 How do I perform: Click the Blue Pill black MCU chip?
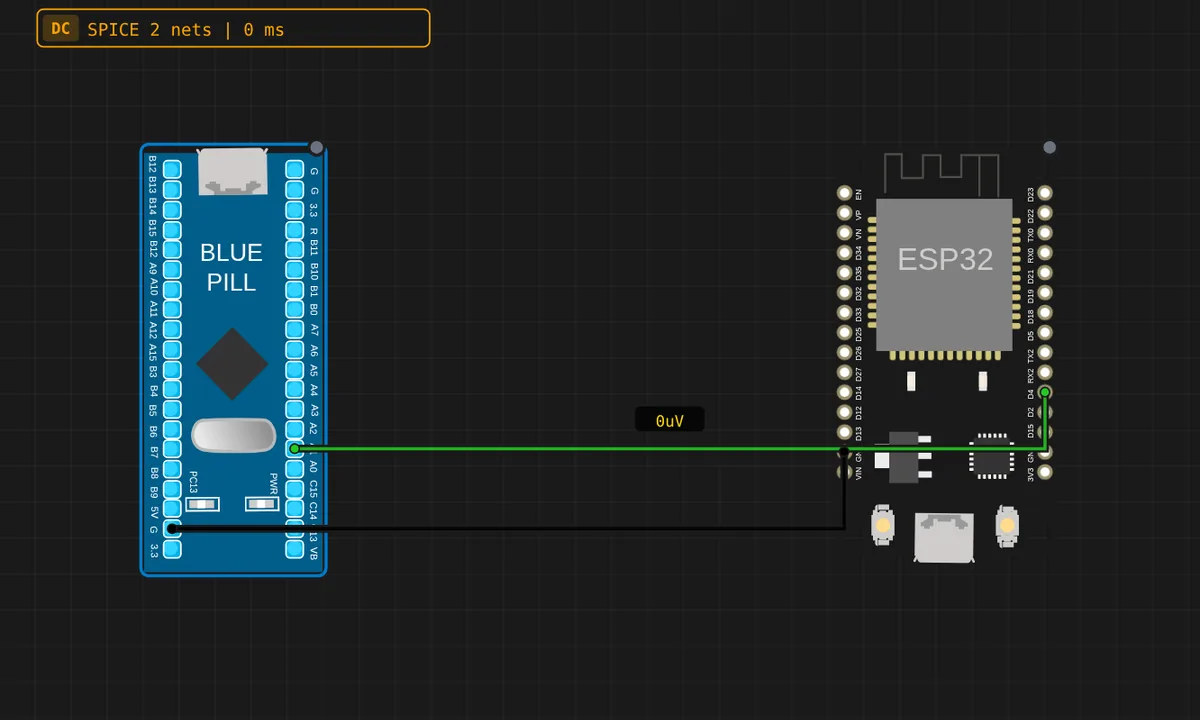232,363
